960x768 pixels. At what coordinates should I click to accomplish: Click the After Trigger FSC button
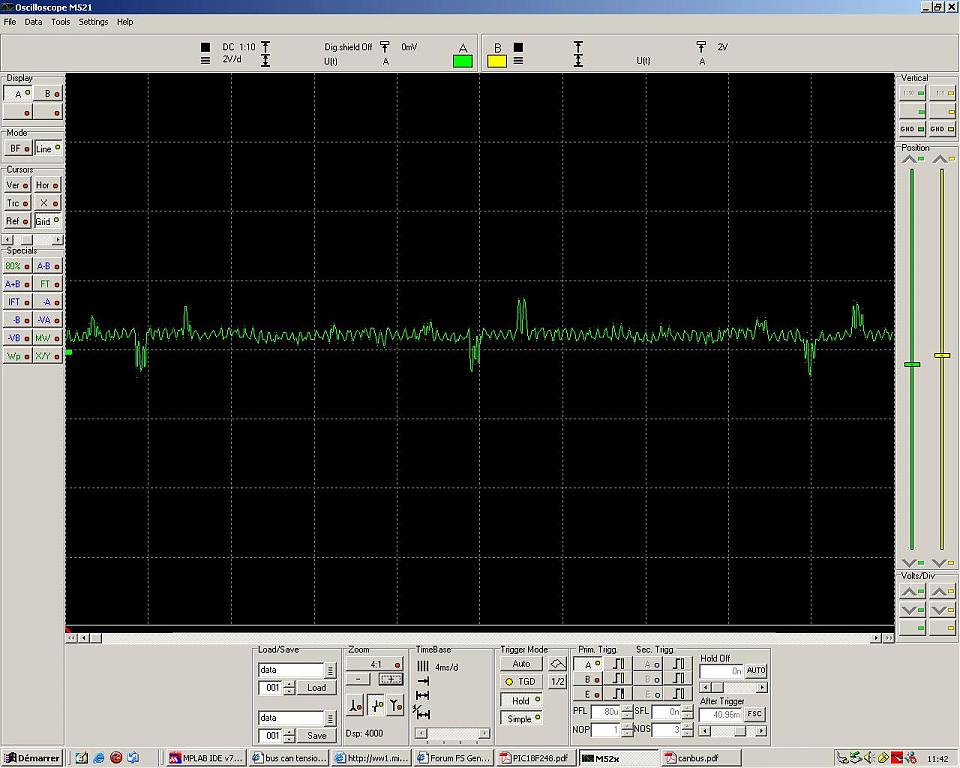click(754, 714)
